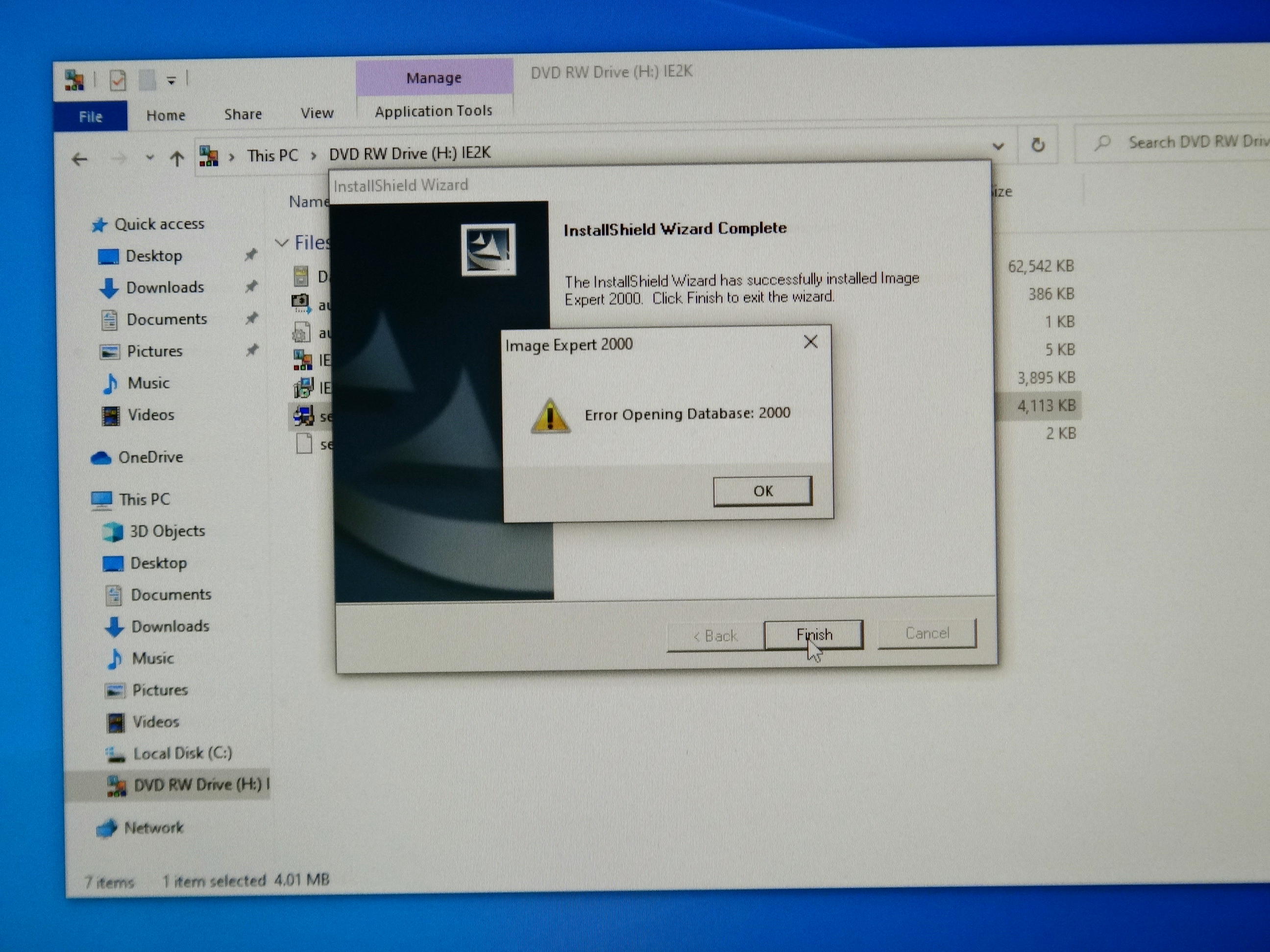The image size is (1270, 952).
Task: Click the pin icon next to Pictures
Action: pyautogui.click(x=252, y=350)
